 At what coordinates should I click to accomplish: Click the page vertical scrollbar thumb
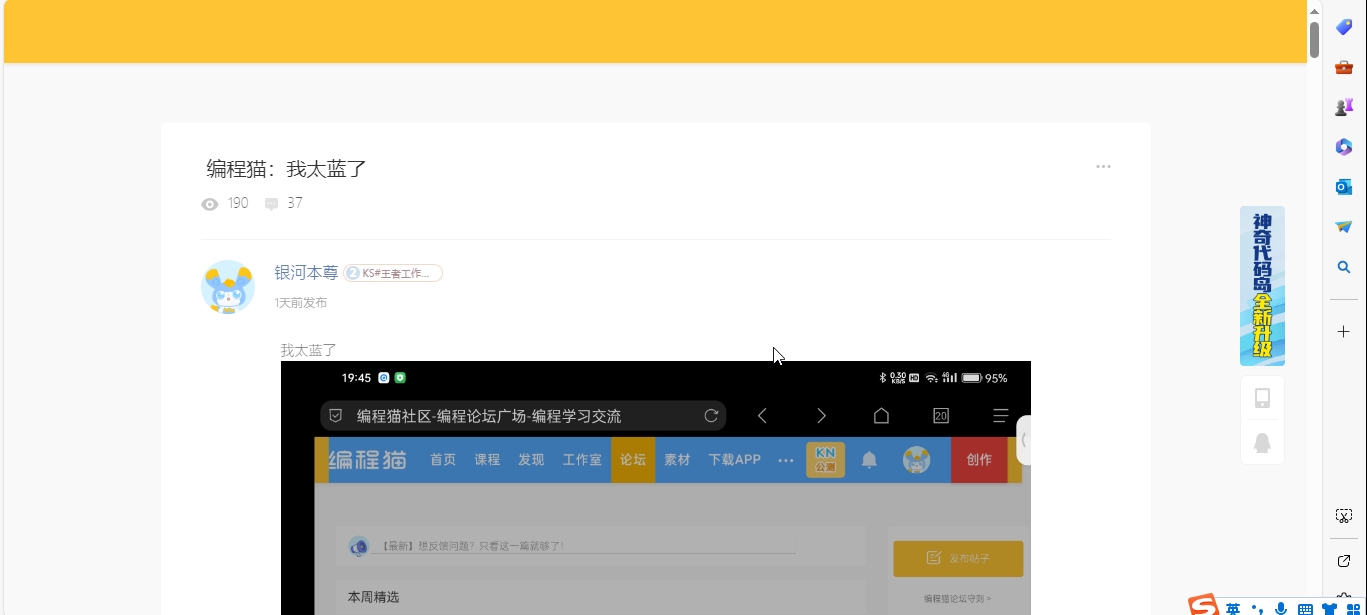point(1315,38)
